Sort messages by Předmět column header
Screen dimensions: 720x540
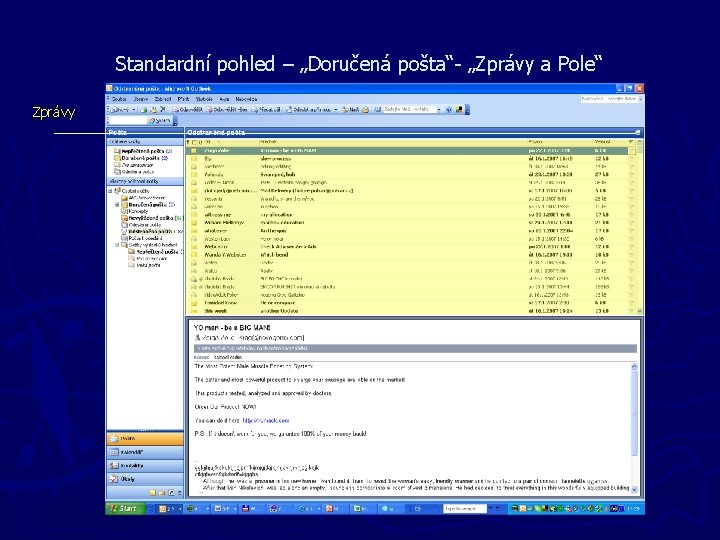click(x=393, y=142)
